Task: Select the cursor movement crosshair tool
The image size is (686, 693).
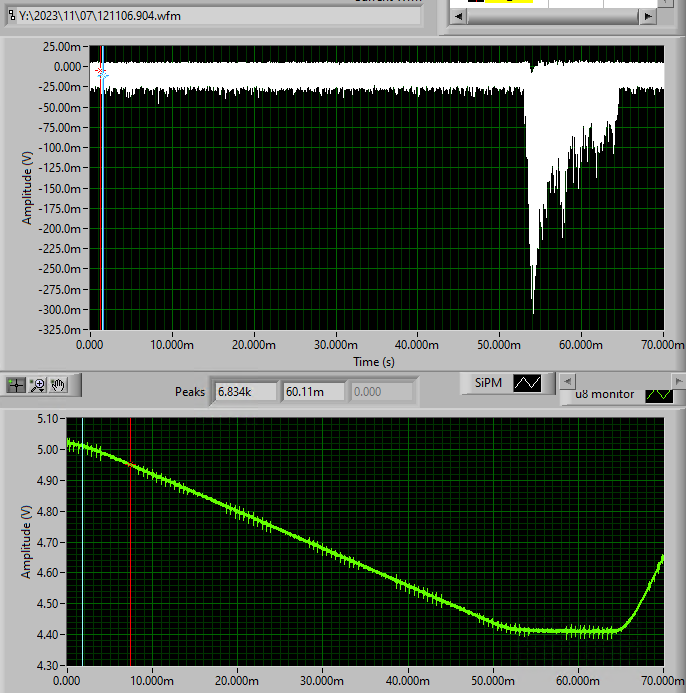Action: [16, 385]
